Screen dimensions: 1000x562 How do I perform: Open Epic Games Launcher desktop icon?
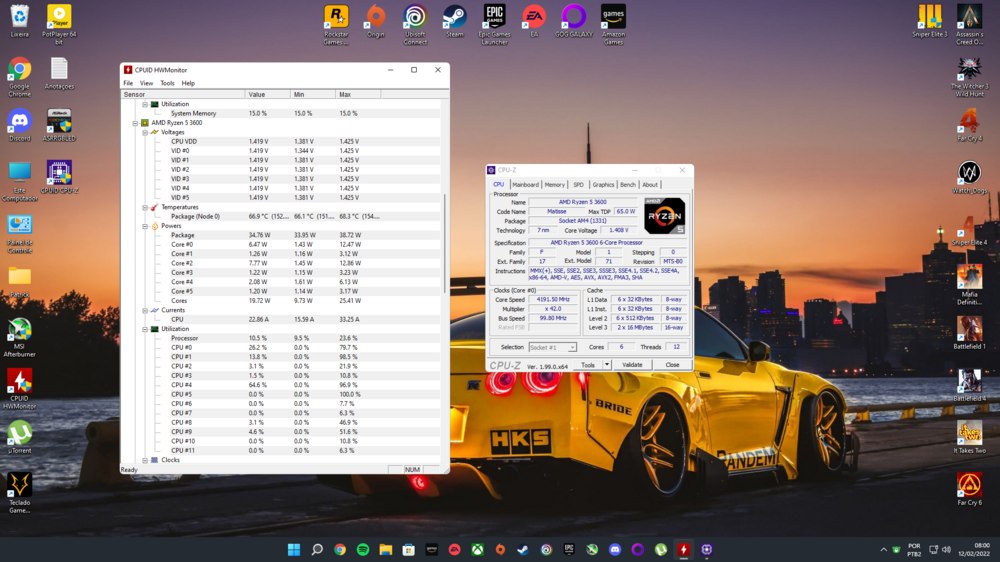[x=494, y=18]
